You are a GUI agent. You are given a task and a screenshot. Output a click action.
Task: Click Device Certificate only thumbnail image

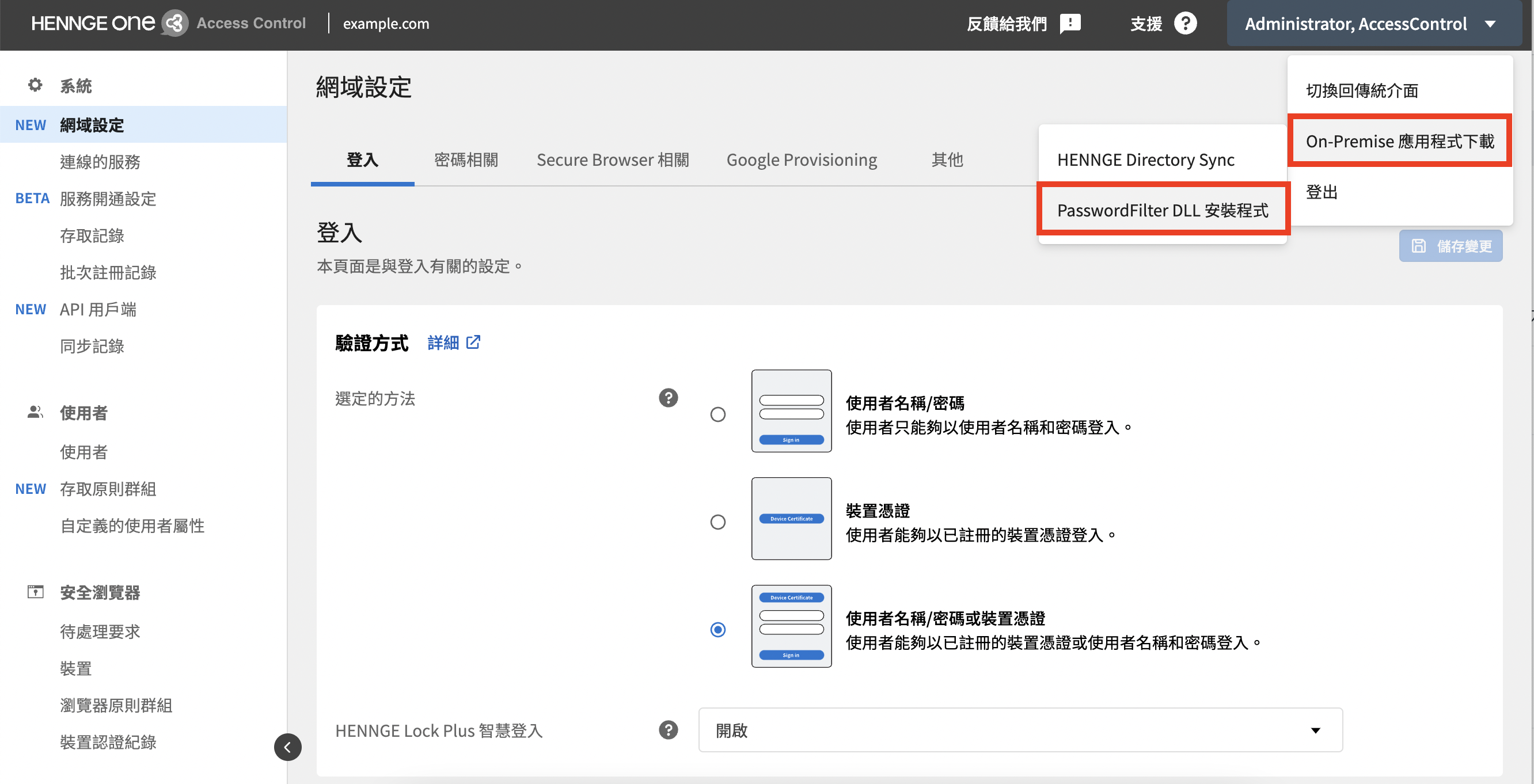tap(791, 519)
